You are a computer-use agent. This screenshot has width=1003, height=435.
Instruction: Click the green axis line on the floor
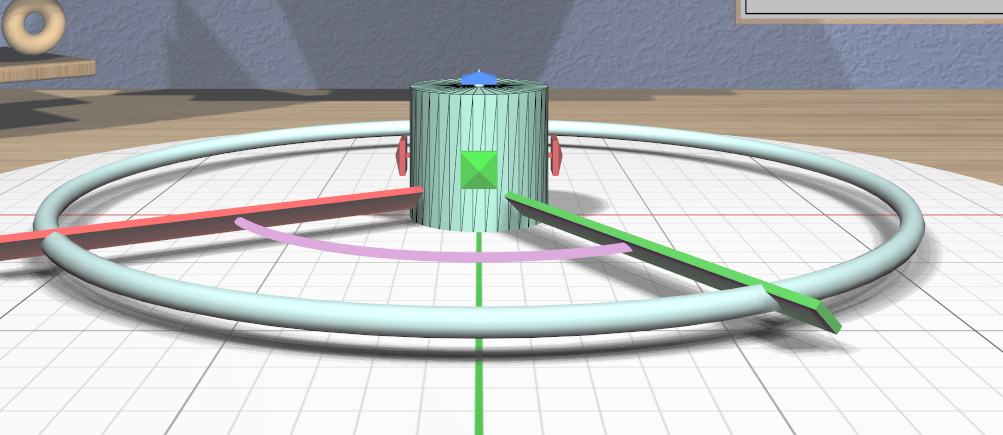(479, 380)
